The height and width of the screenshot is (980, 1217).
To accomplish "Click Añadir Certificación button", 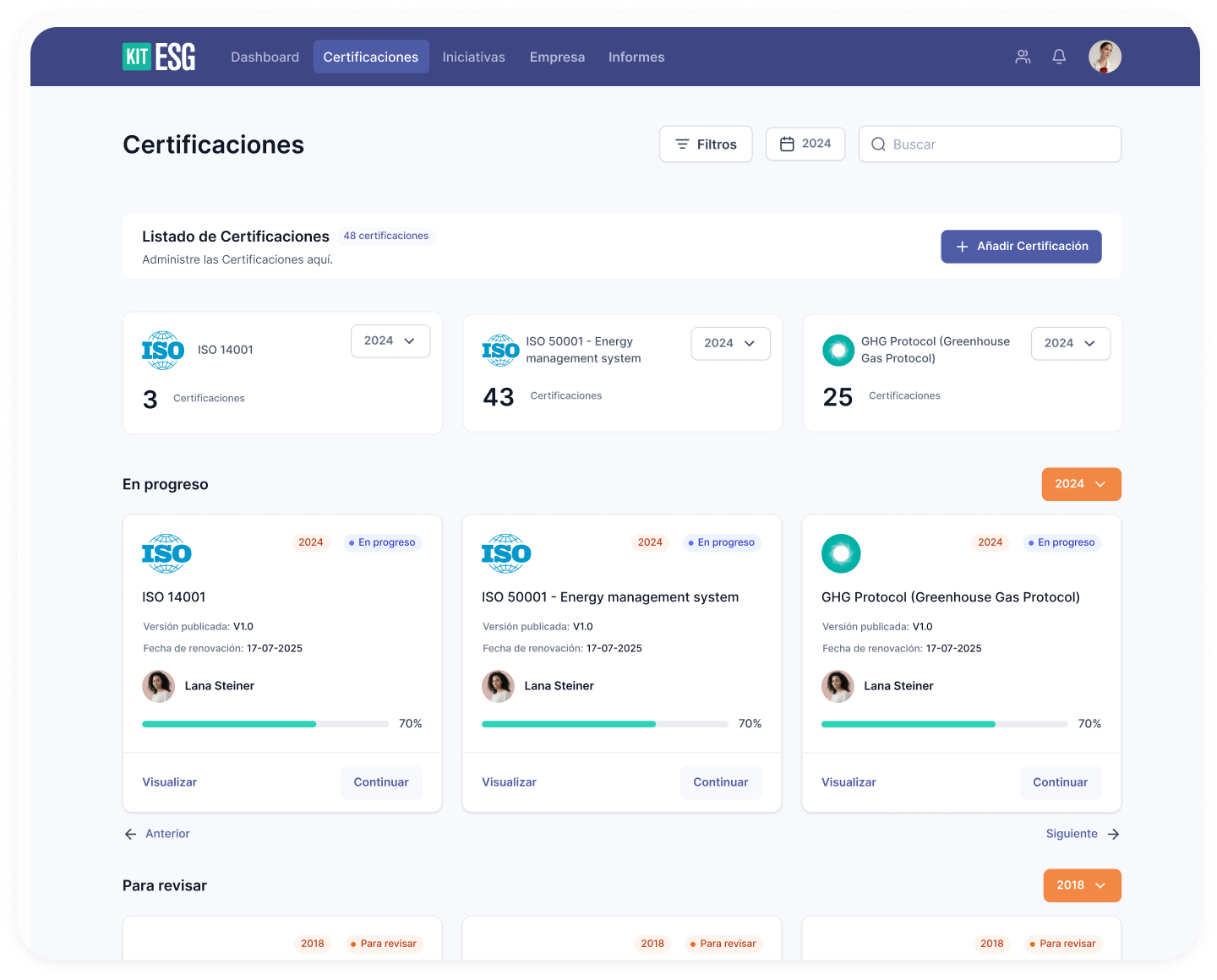I will (1021, 247).
